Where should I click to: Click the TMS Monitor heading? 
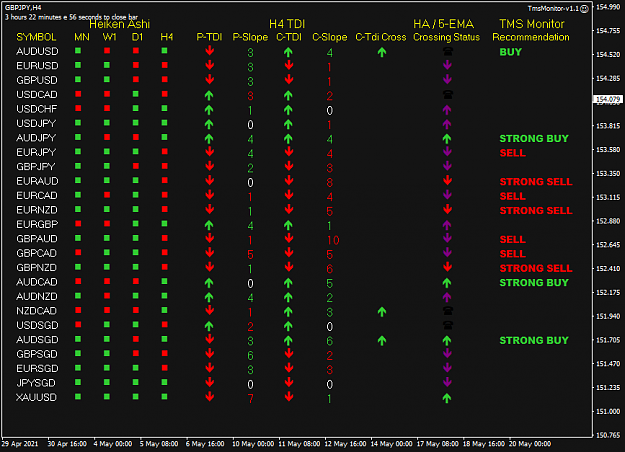coord(532,24)
